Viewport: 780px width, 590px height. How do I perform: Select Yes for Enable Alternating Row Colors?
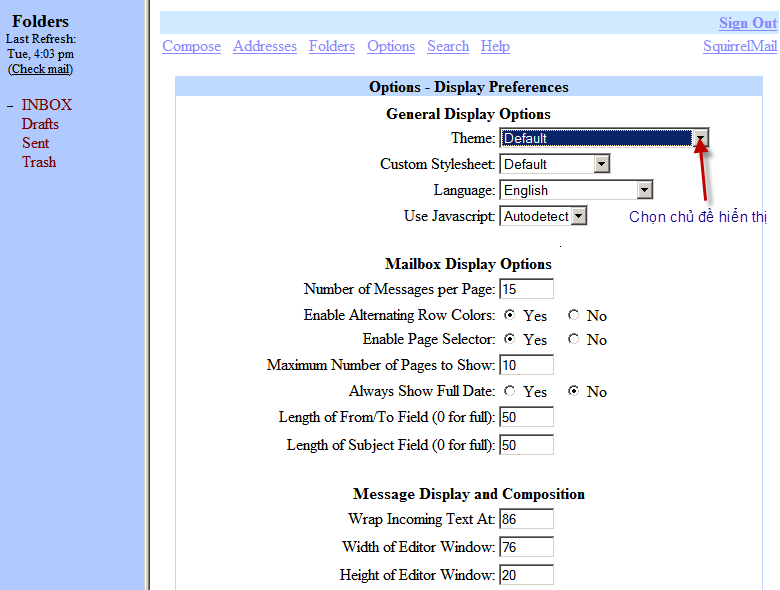pyautogui.click(x=509, y=315)
